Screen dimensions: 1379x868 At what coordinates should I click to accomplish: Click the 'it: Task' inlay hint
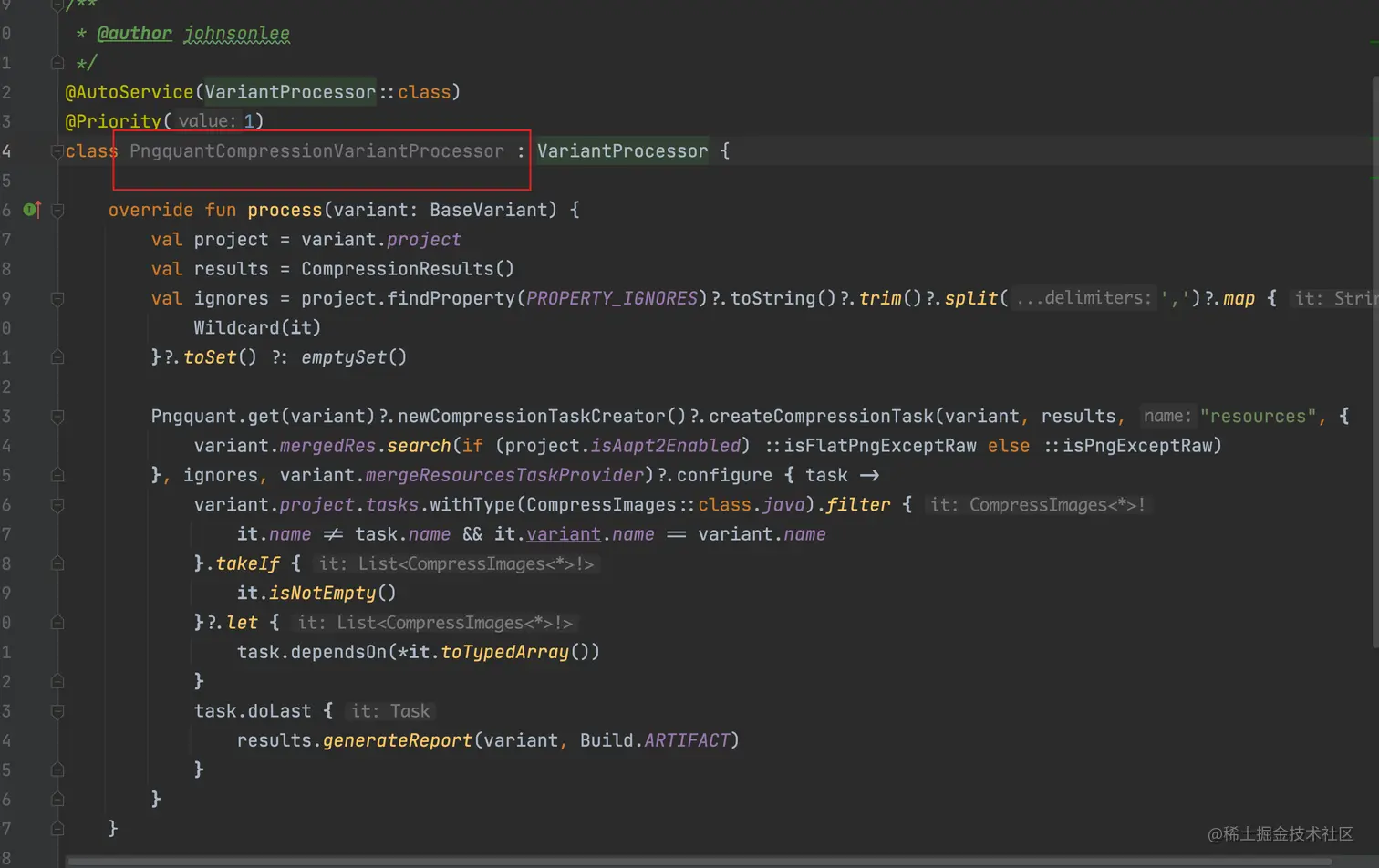pyautogui.click(x=390, y=711)
